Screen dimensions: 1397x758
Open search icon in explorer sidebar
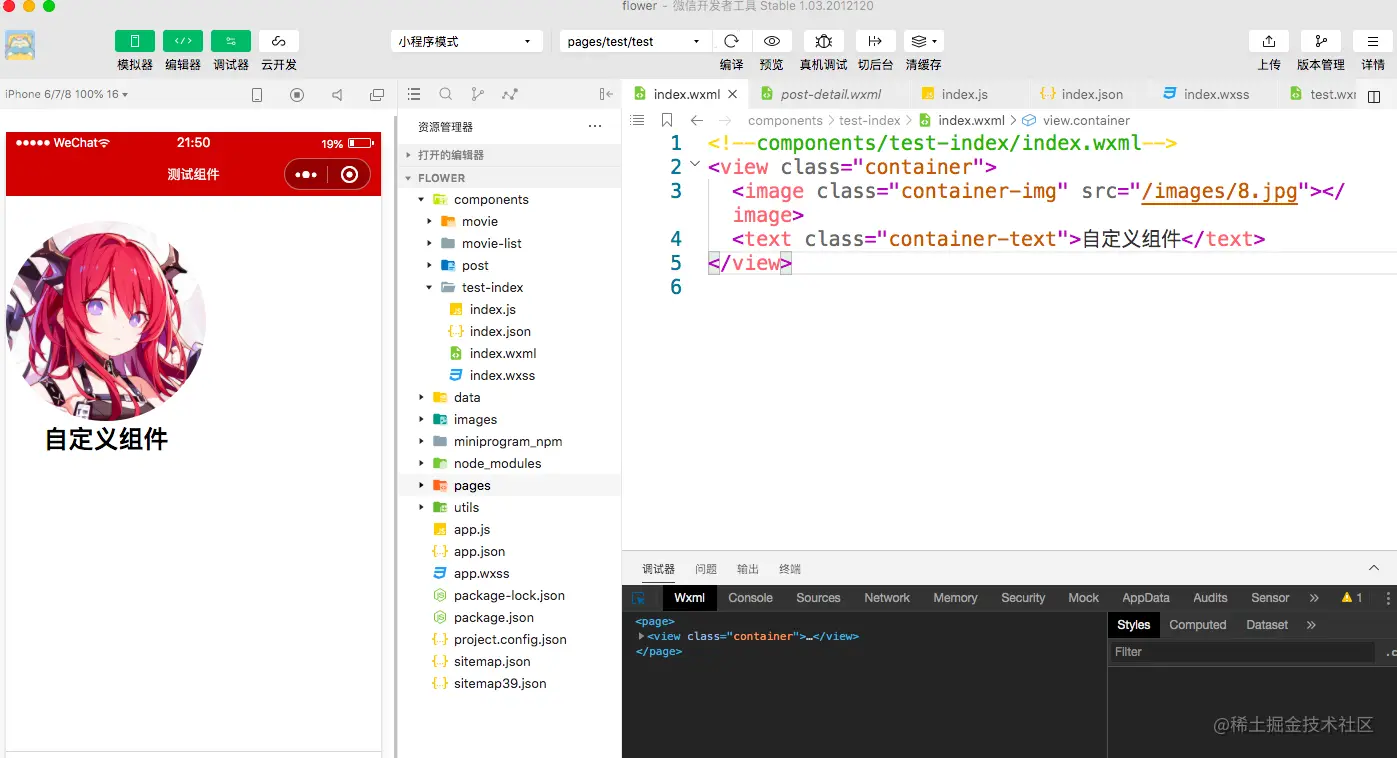(446, 94)
